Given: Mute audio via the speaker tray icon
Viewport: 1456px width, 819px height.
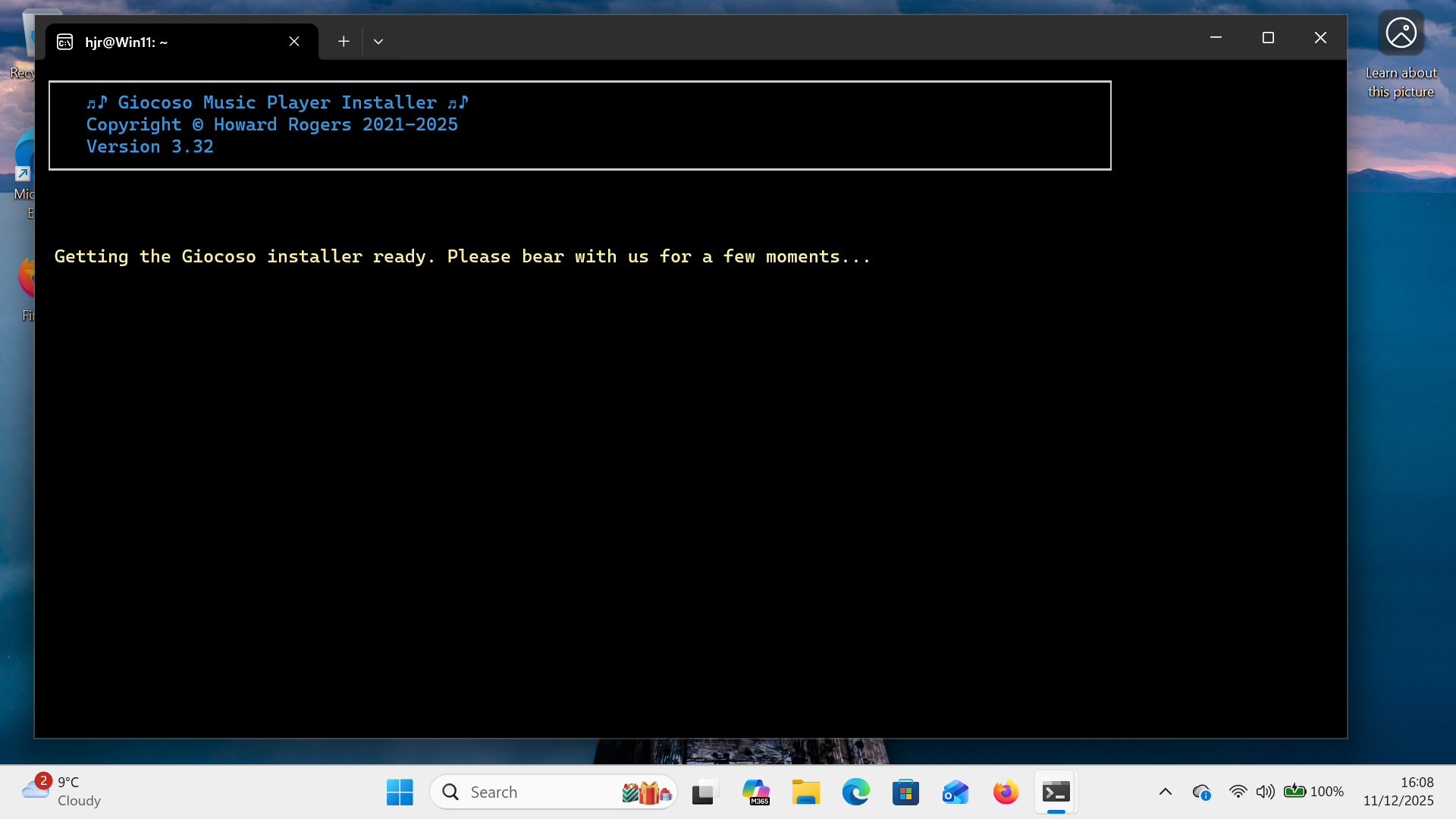Looking at the screenshot, I should point(1264,792).
